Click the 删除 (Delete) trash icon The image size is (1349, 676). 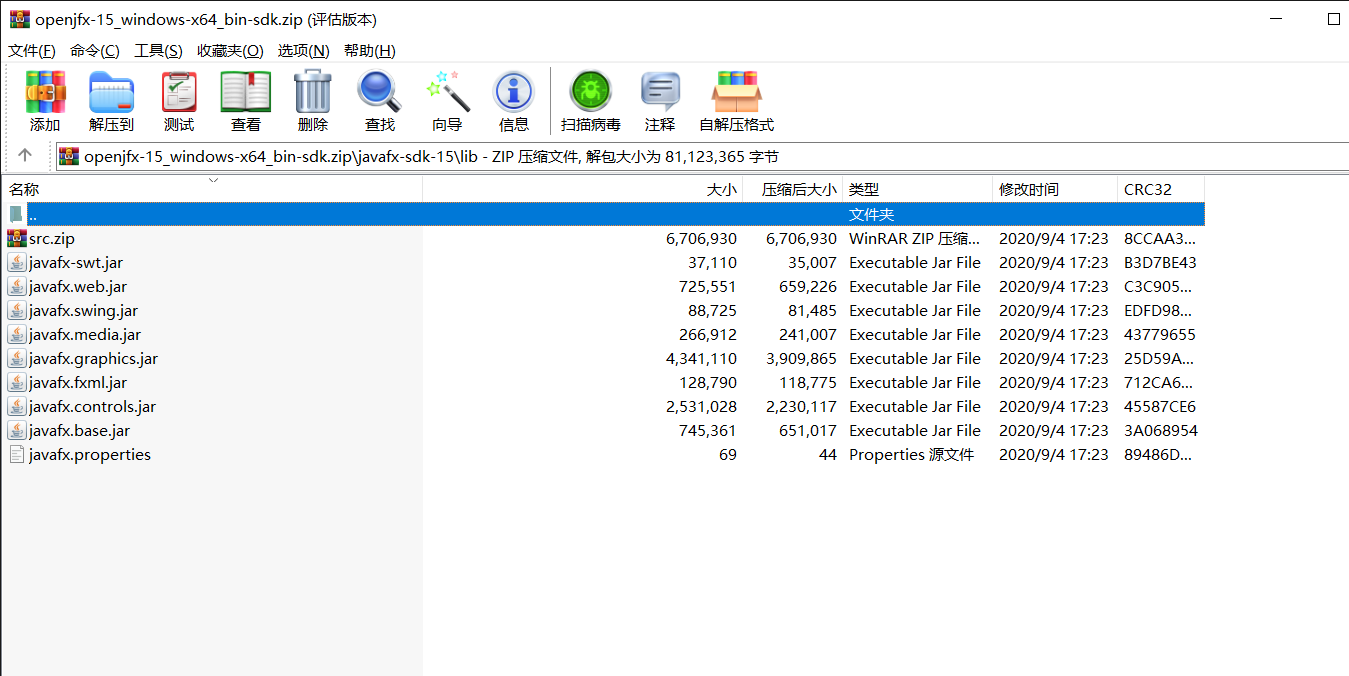[x=313, y=92]
